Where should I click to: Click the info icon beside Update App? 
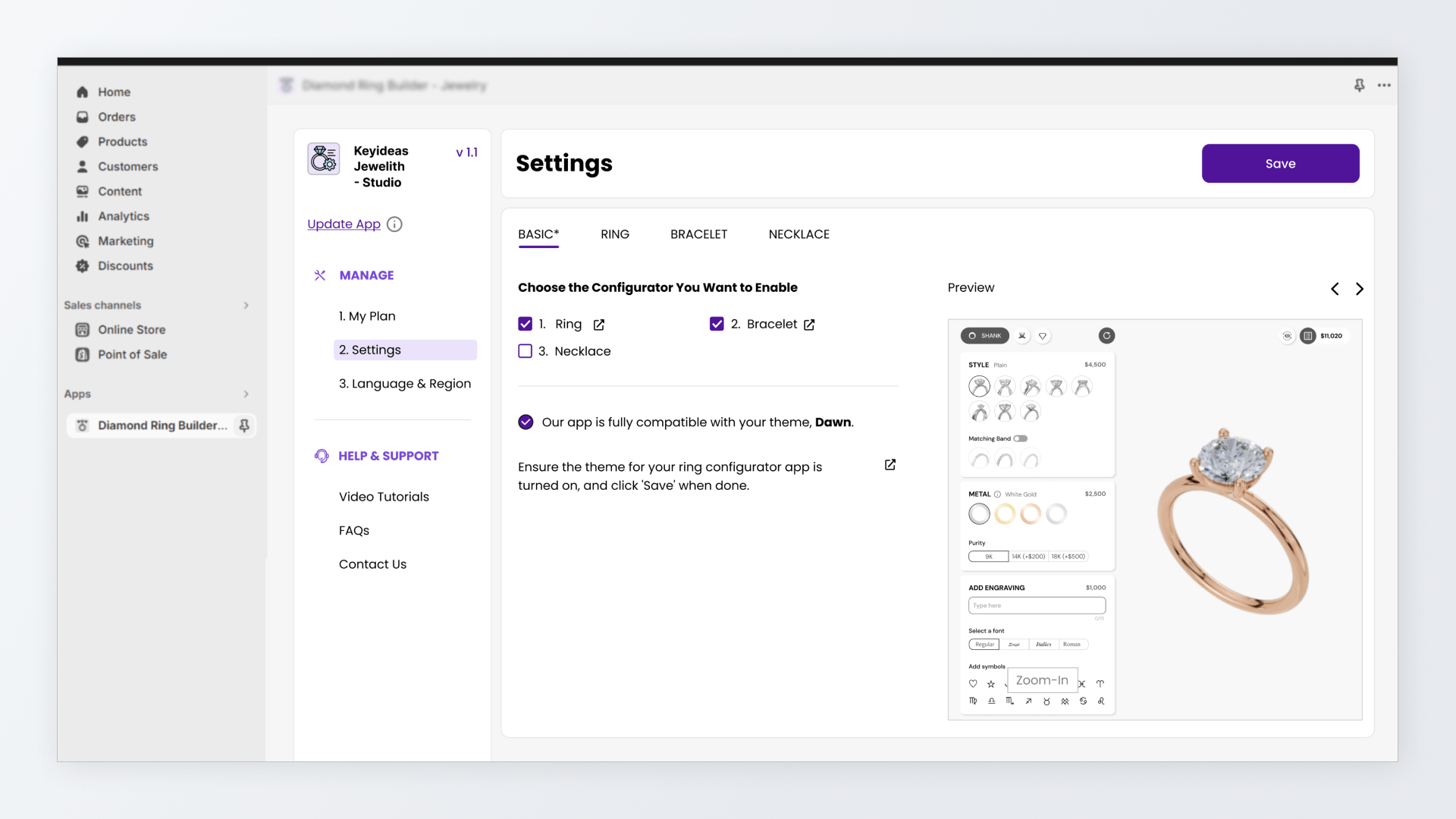[x=394, y=224]
